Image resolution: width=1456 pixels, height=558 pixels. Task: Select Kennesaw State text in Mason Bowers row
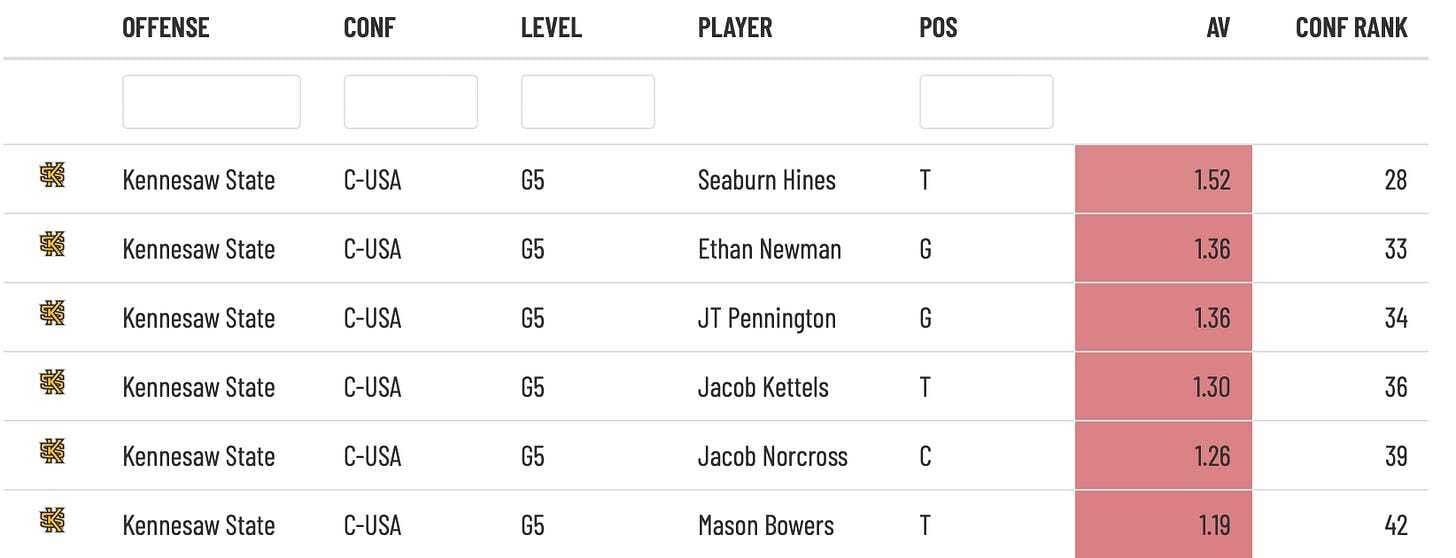199,525
